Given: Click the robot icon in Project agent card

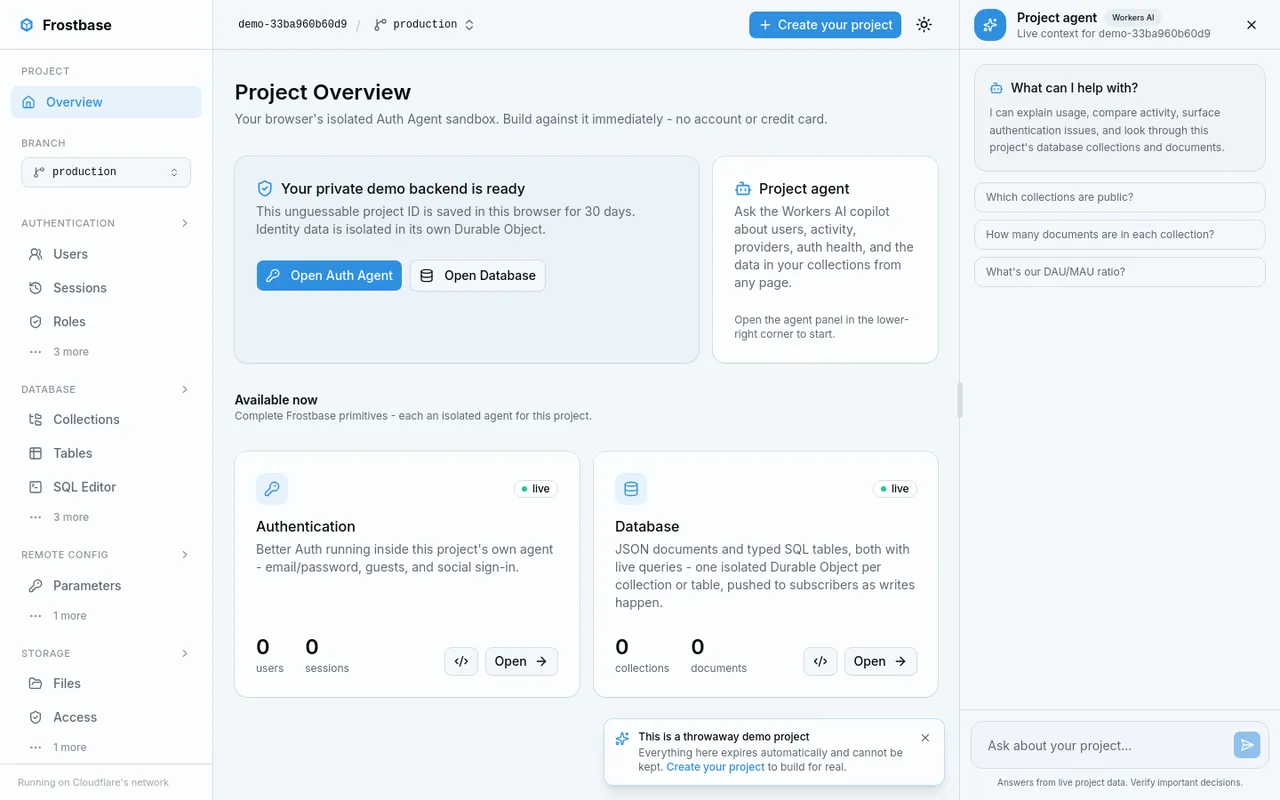Looking at the screenshot, I should click(743, 188).
